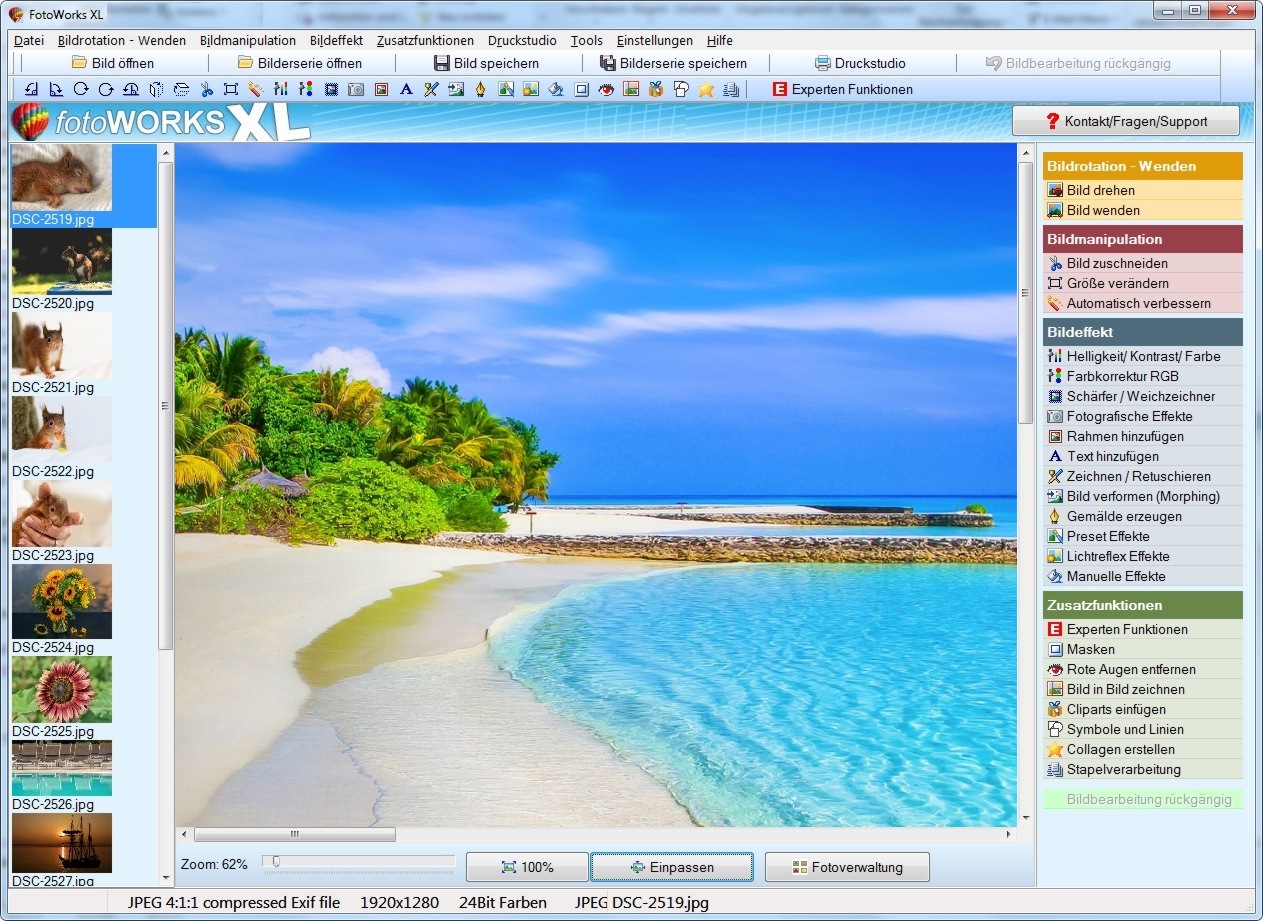Click the horizontal scrollbar right arrow below the image
The width and height of the screenshot is (1263, 921).
pos(1008,834)
